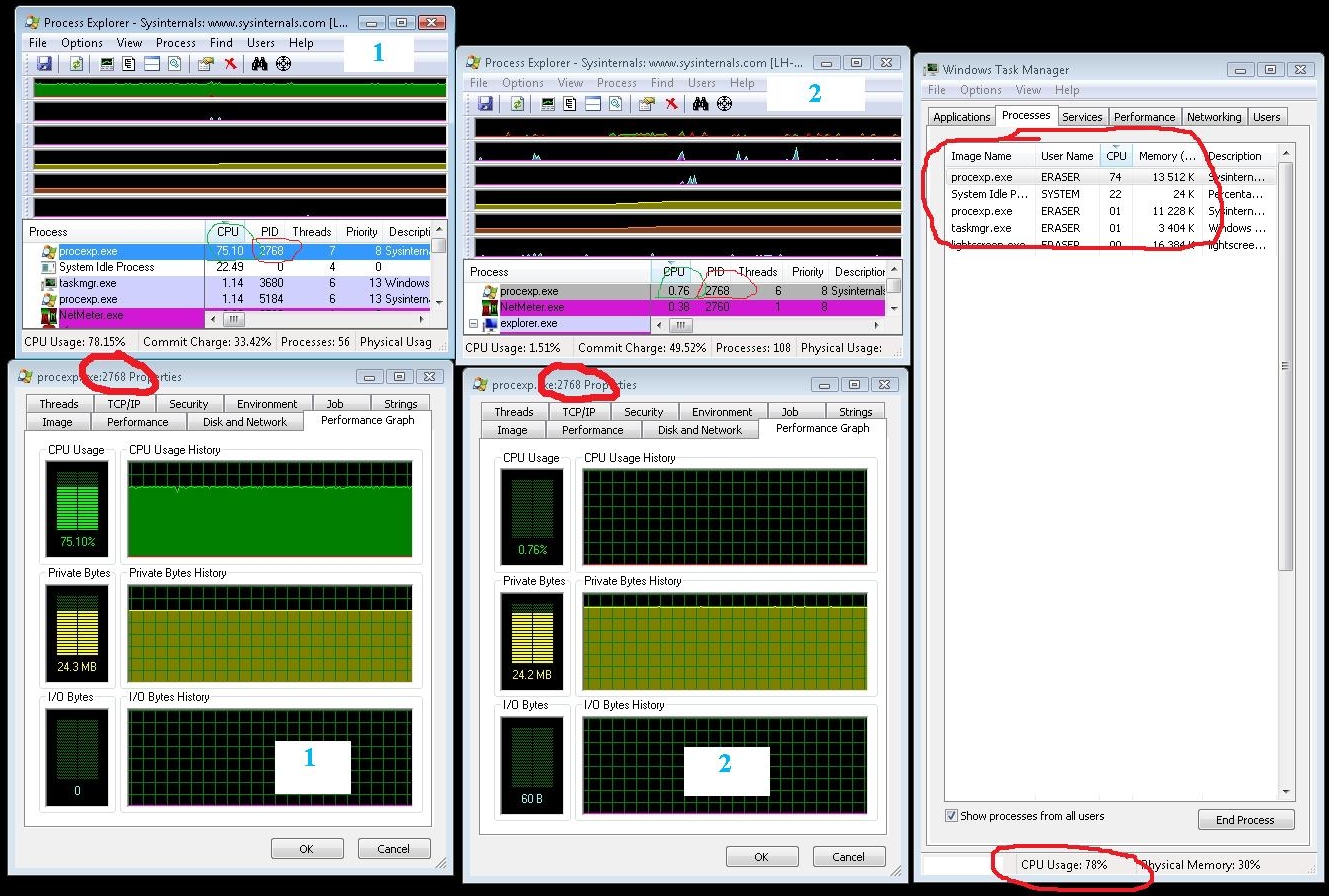Open Users menu in Process Explorer window 2

(701, 83)
